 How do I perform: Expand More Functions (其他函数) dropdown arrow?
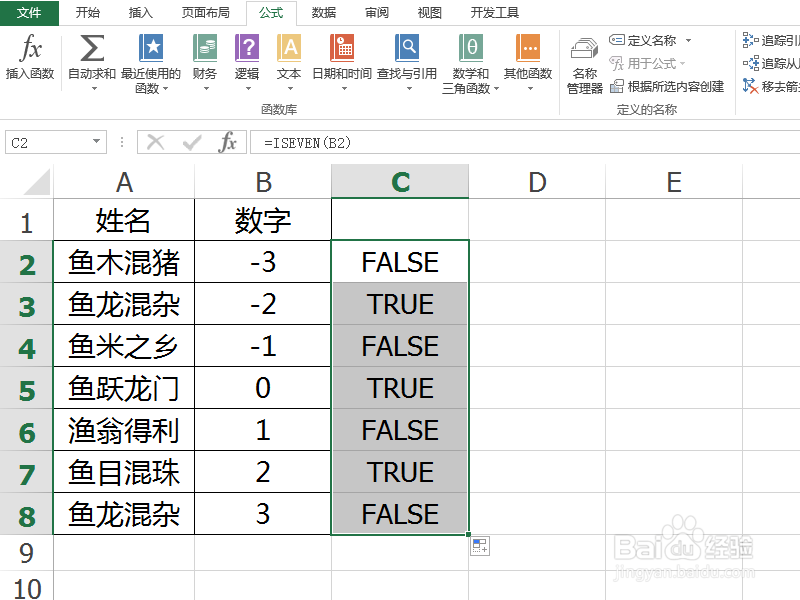click(530, 89)
